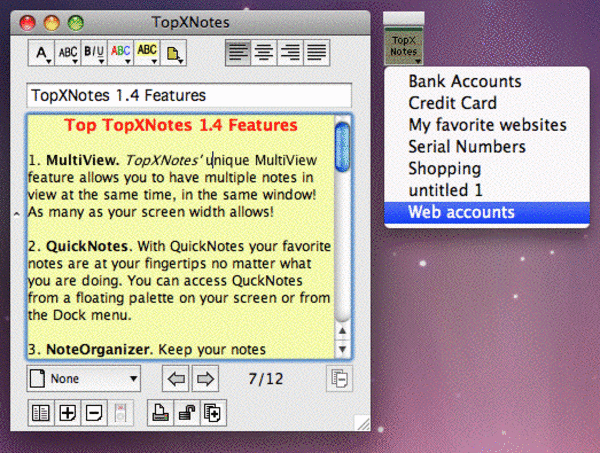600x453 pixels.
Task: Open the bold/italic/underline style menu
Action: tap(95, 52)
